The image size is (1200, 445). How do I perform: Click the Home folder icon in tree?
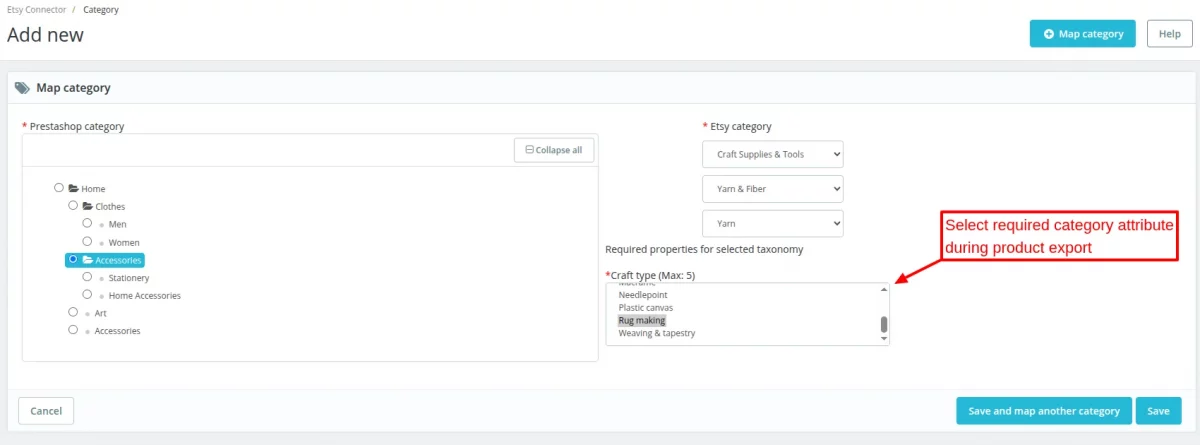[x=74, y=188]
